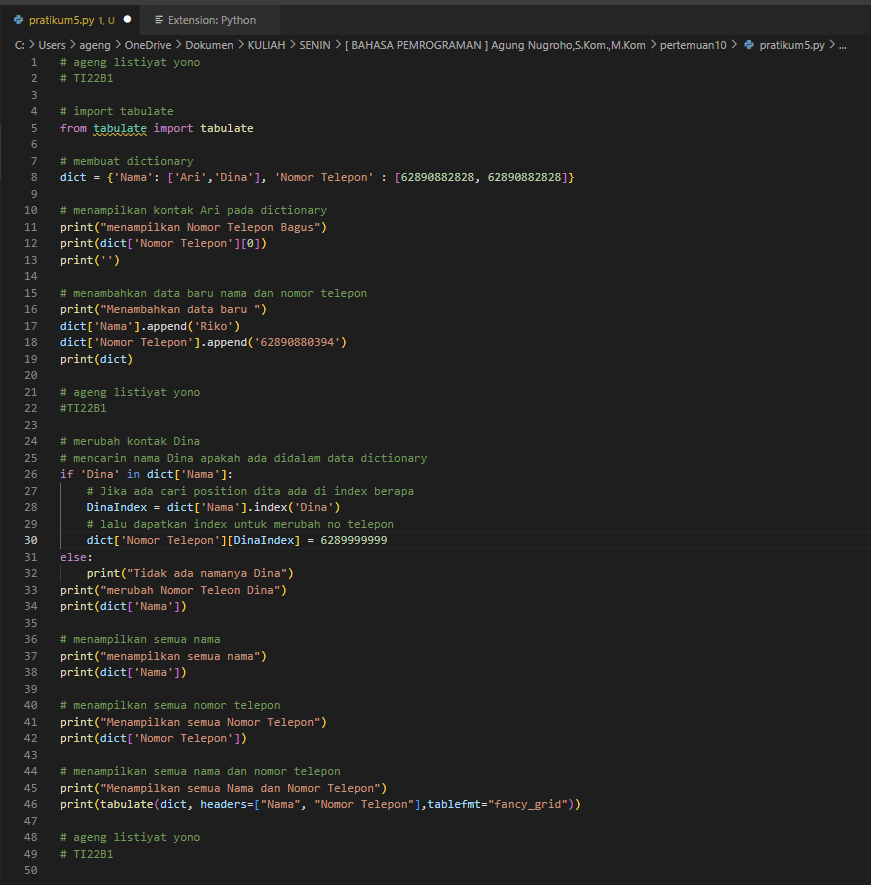This screenshot has height=885, width=871.
Task: Click the "menampilkan semua nama" string on line 37
Action: click(180, 656)
